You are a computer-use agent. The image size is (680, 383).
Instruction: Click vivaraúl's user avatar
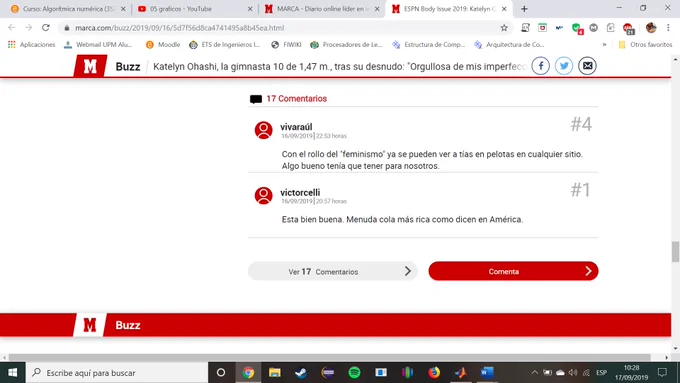pos(263,130)
